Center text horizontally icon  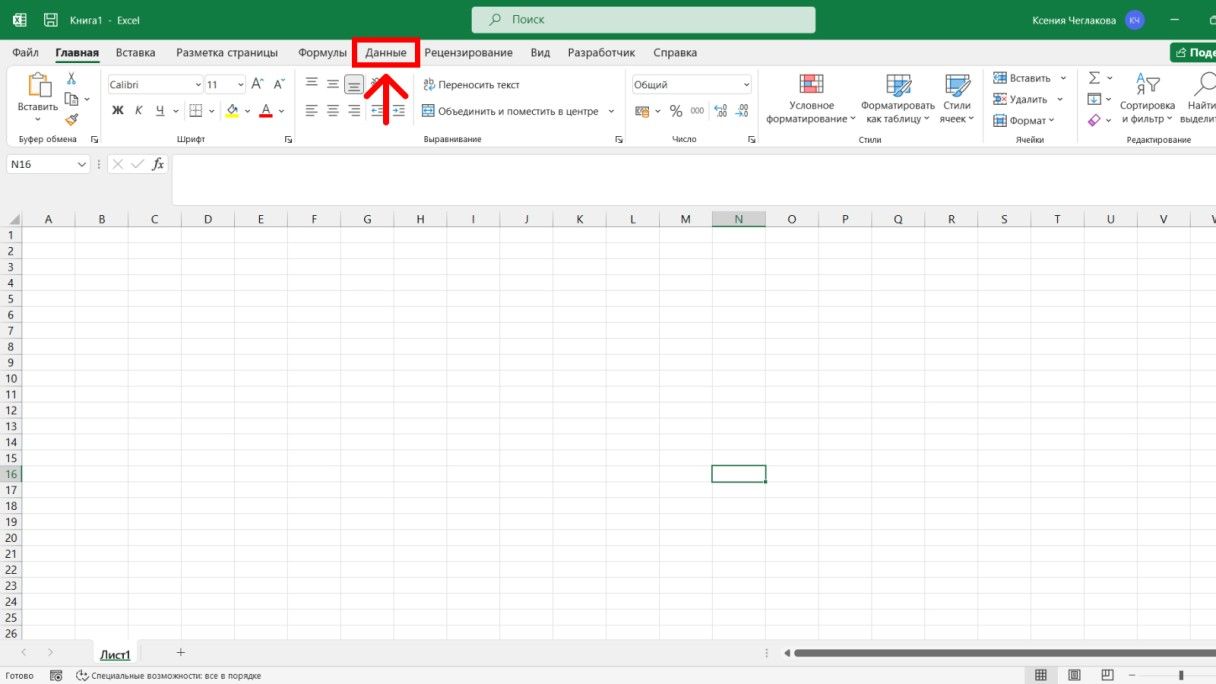[333, 111]
